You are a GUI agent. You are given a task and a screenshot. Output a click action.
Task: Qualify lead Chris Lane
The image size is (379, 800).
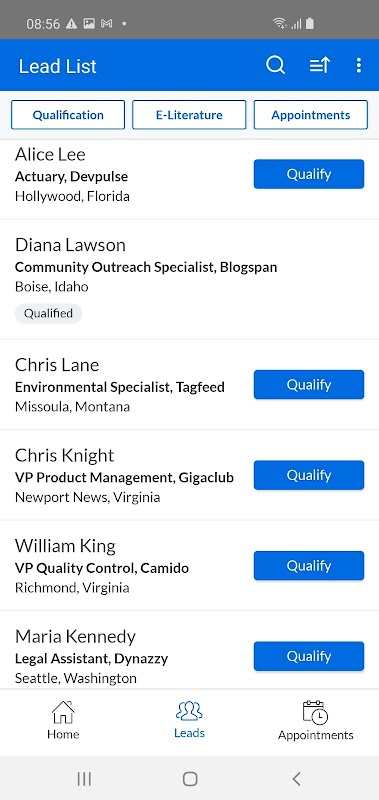pos(309,385)
